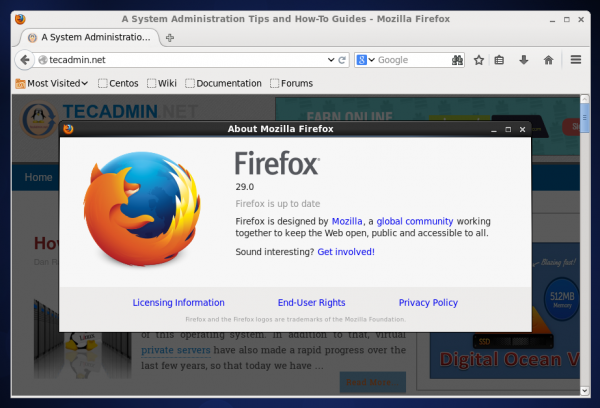Click the Privacy Policy link
The image size is (600, 408).
pyautogui.click(x=428, y=302)
